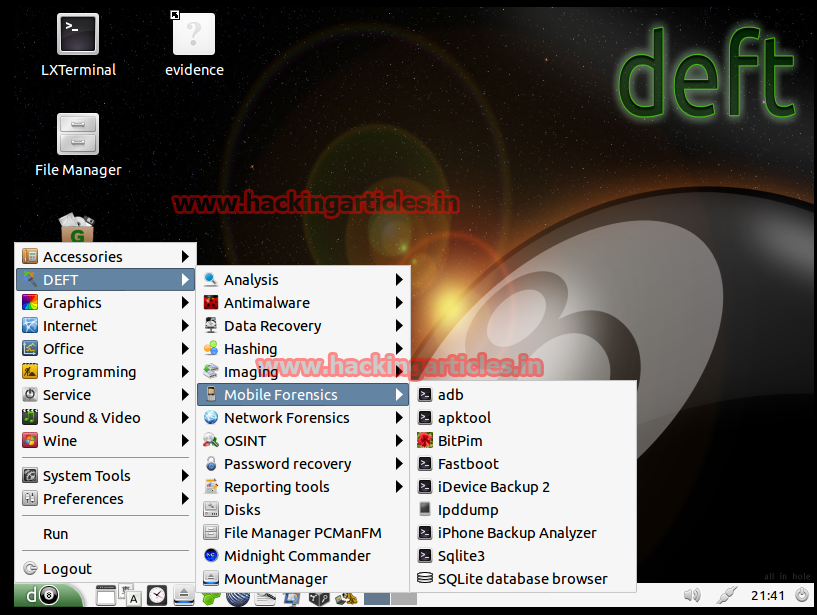This screenshot has width=817, height=615.
Task: Click the Preferences menu icon
Action: click(x=30, y=498)
